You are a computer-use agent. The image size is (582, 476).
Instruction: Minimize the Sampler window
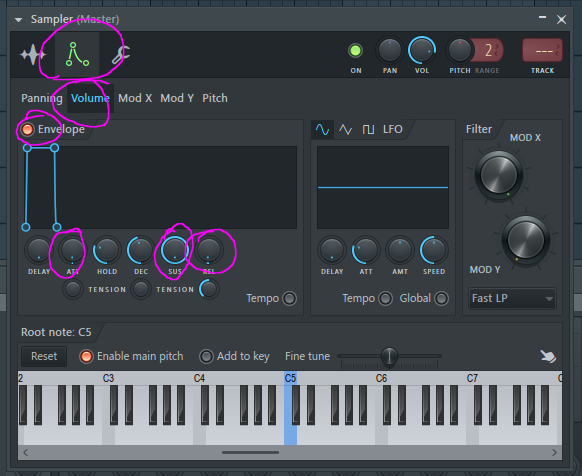pos(542,17)
